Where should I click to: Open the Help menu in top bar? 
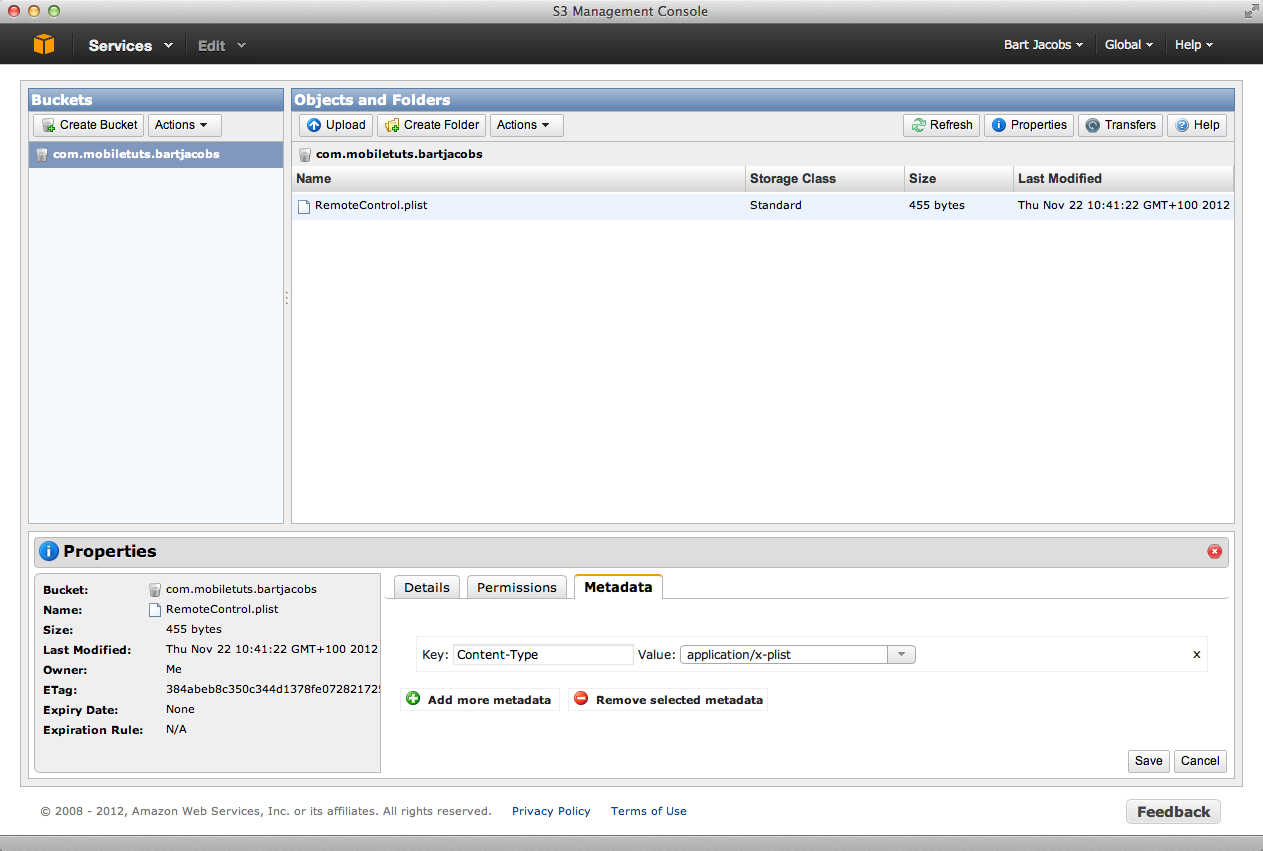coord(1194,45)
